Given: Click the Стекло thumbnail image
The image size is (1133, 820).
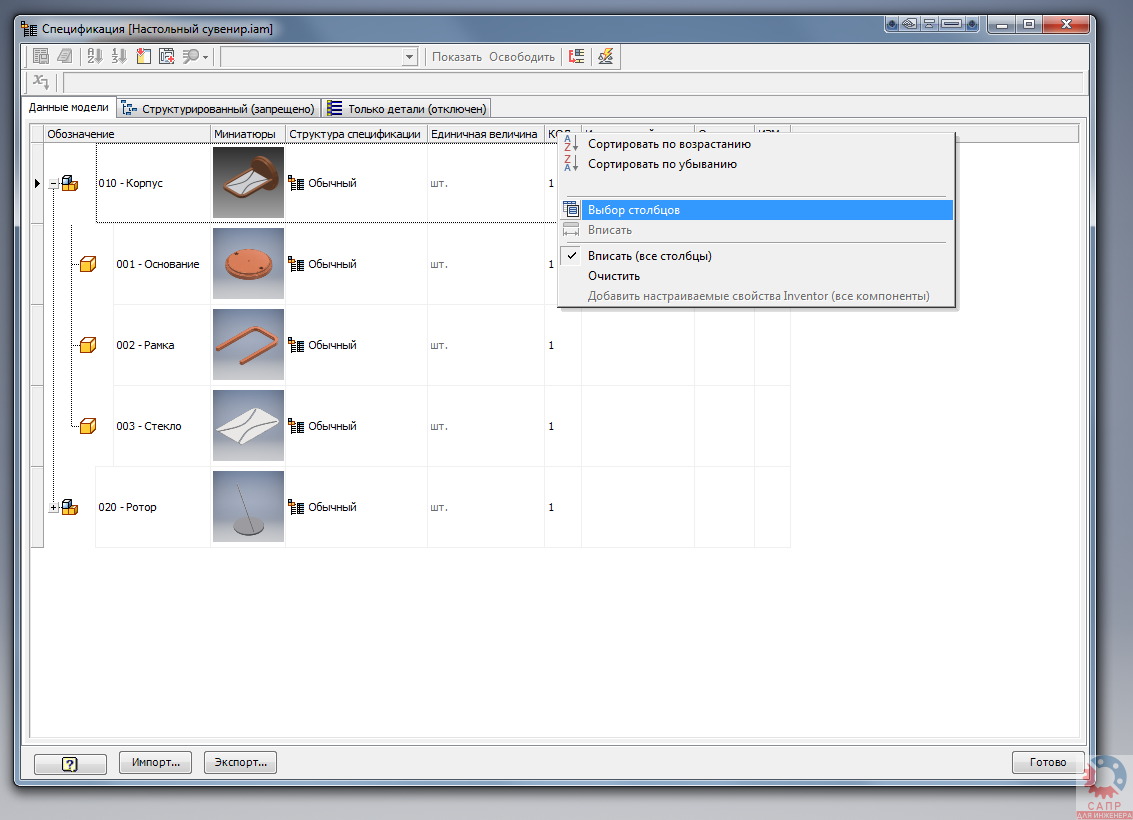Looking at the screenshot, I should coord(248,426).
